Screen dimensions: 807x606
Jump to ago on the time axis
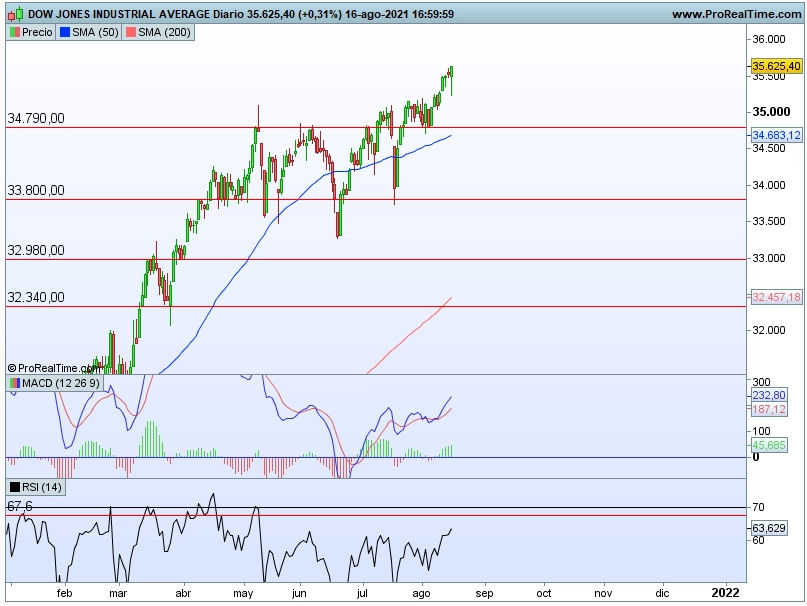coord(421,593)
